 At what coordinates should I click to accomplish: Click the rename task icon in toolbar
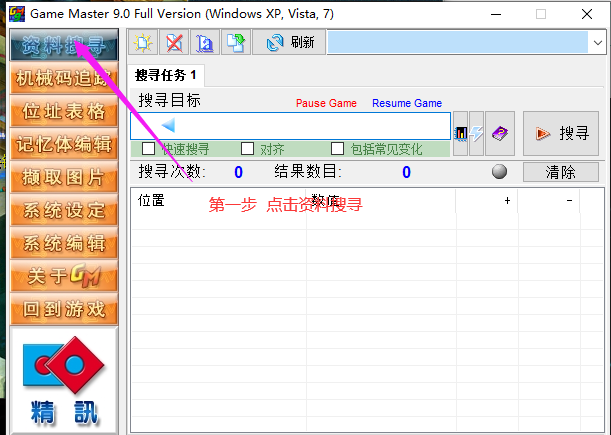205,42
